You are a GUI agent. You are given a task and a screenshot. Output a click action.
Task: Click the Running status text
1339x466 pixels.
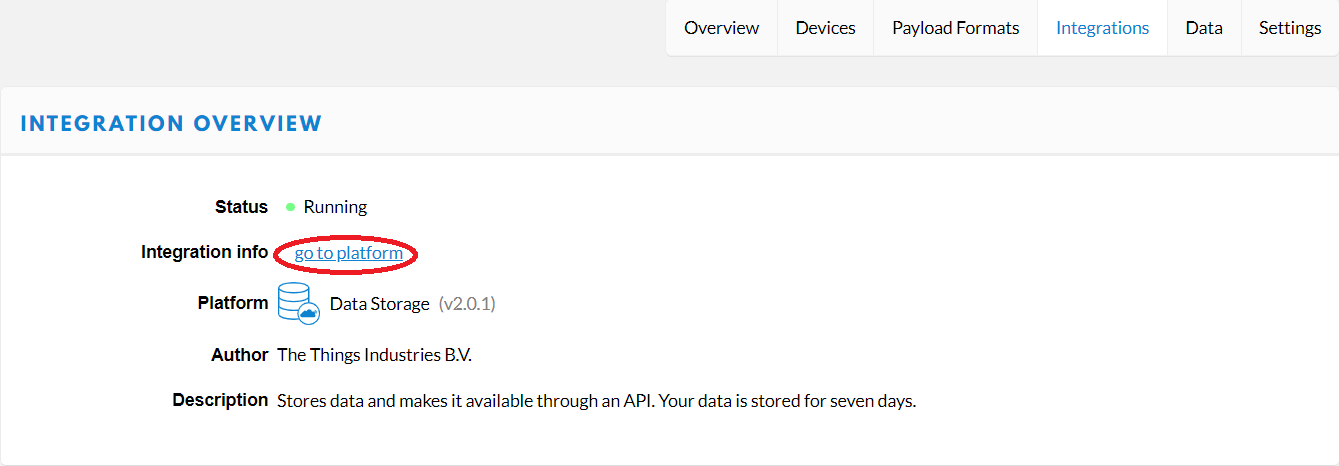[x=335, y=207]
